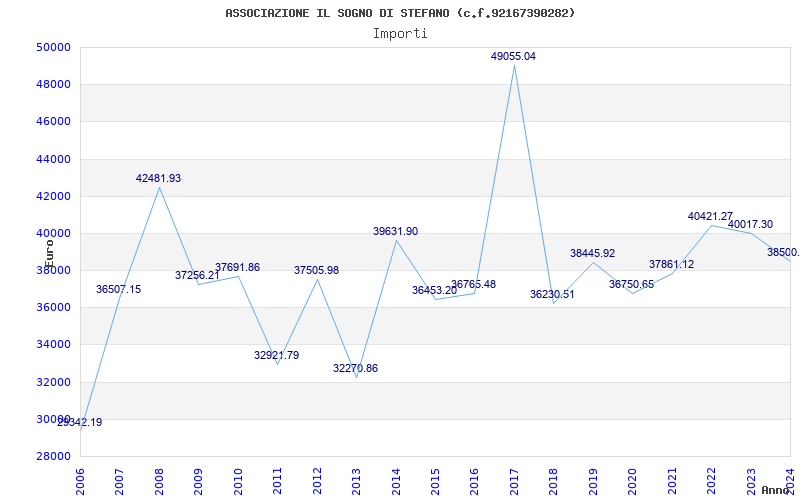Select the 36765.48 data label

click(473, 284)
